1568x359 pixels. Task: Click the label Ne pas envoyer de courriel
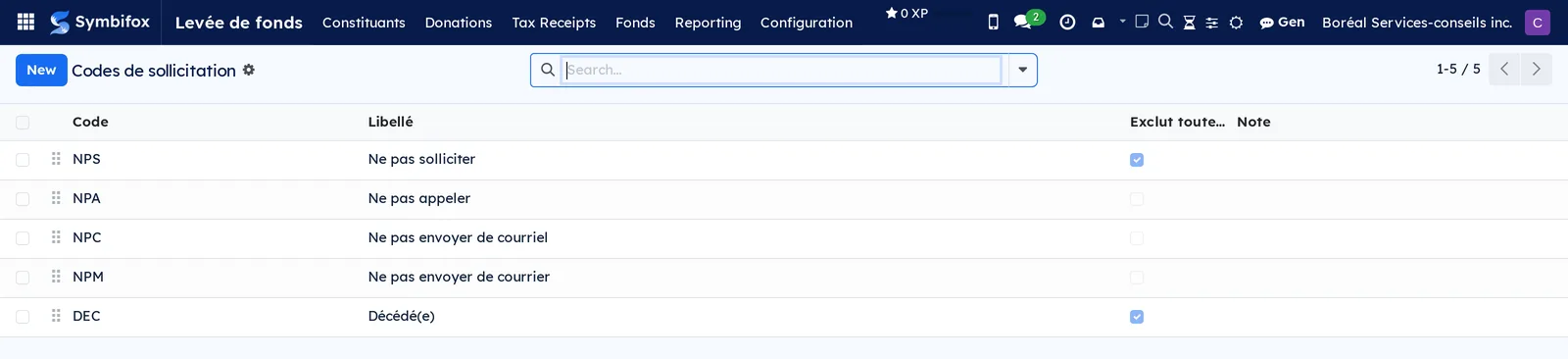click(x=458, y=237)
